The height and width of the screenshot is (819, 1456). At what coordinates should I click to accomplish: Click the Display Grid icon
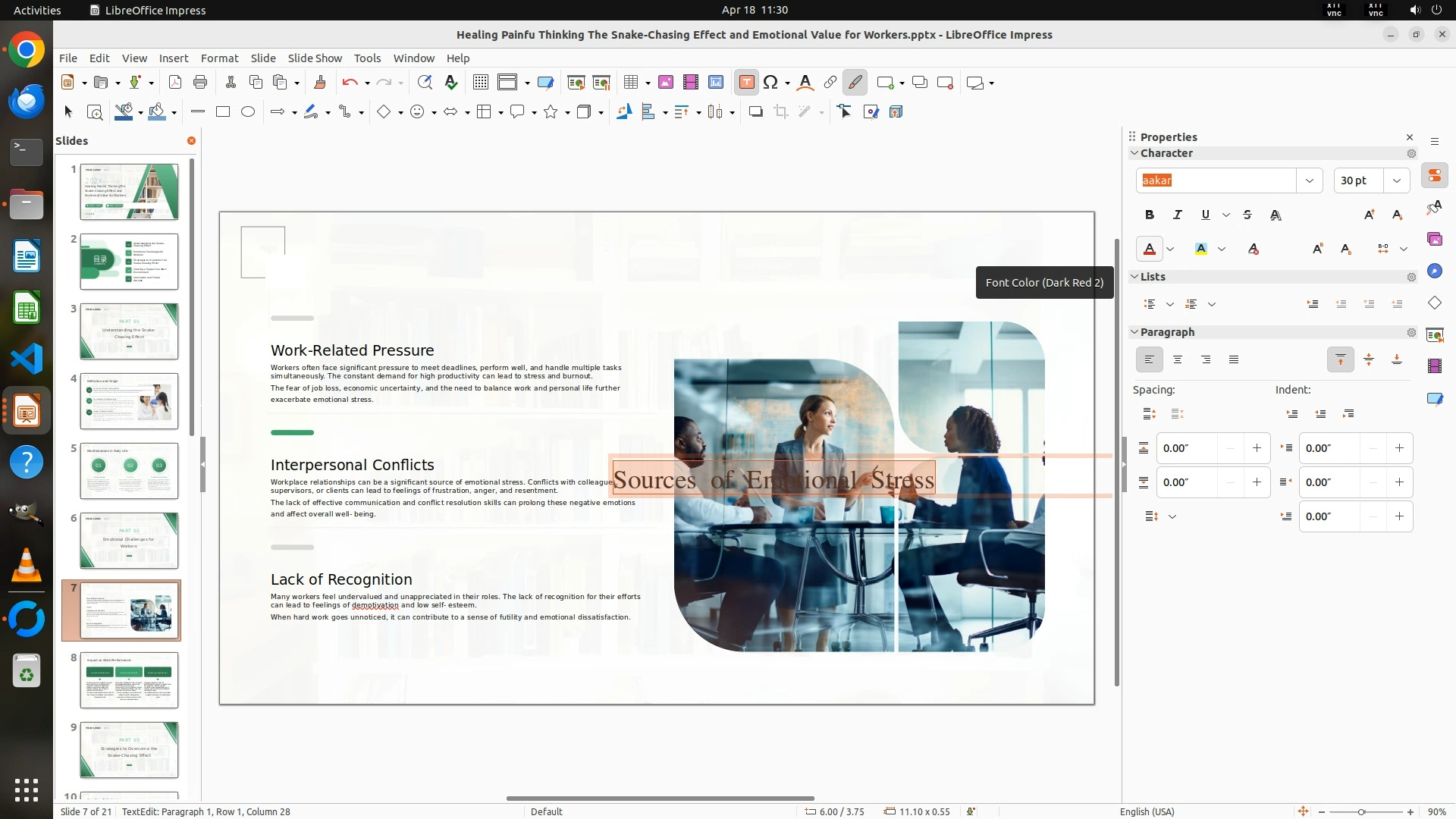(480, 83)
